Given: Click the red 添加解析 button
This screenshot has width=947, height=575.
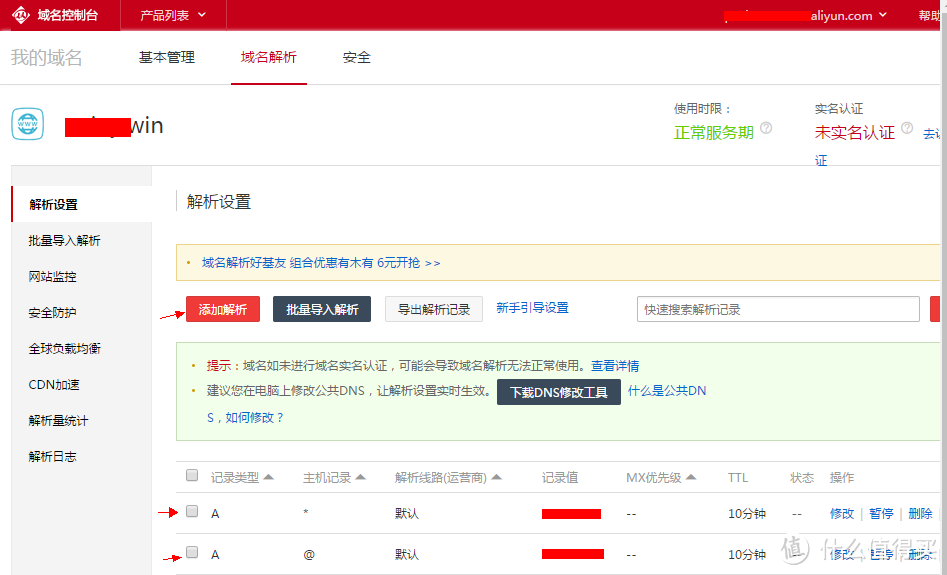Looking at the screenshot, I should (x=223, y=309).
